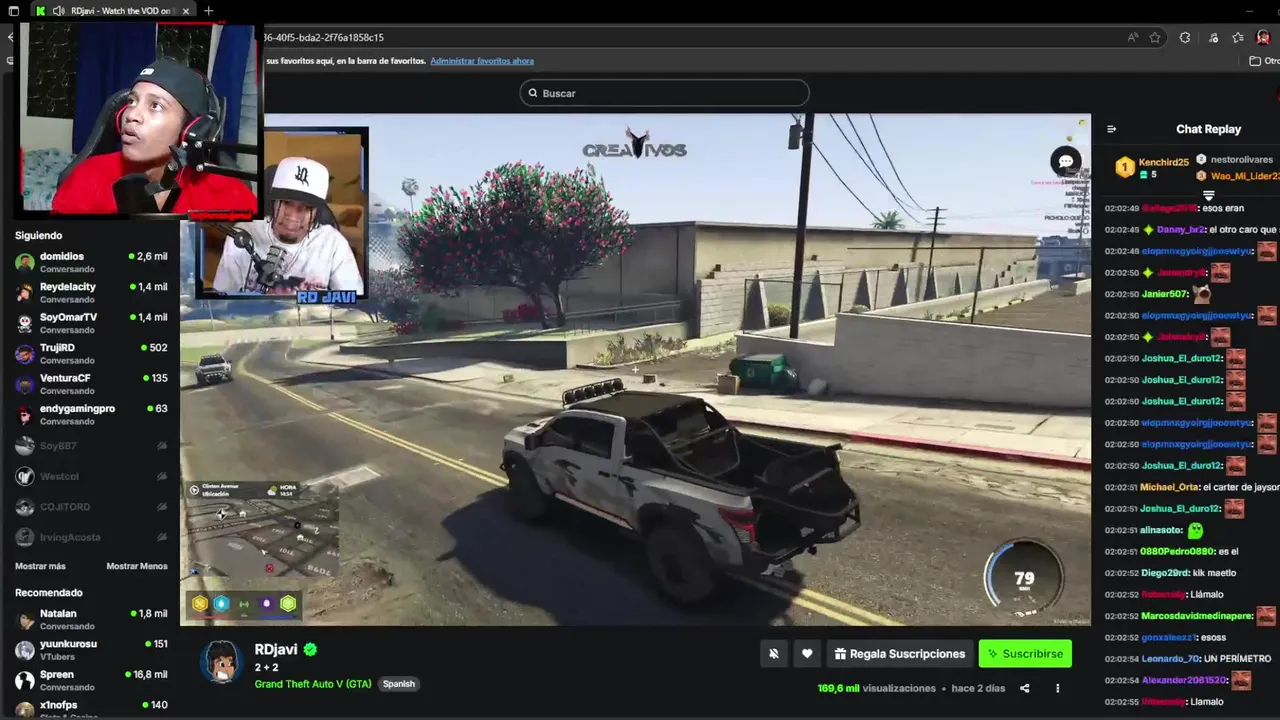Click the chat bubble overlay on video
Image resolution: width=1280 pixels, height=720 pixels.
pyautogui.click(x=1066, y=161)
